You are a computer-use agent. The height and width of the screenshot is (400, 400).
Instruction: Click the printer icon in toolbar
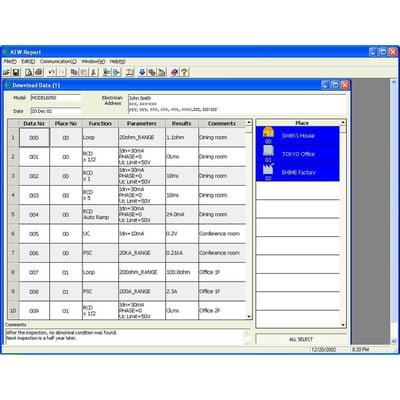tap(39, 72)
